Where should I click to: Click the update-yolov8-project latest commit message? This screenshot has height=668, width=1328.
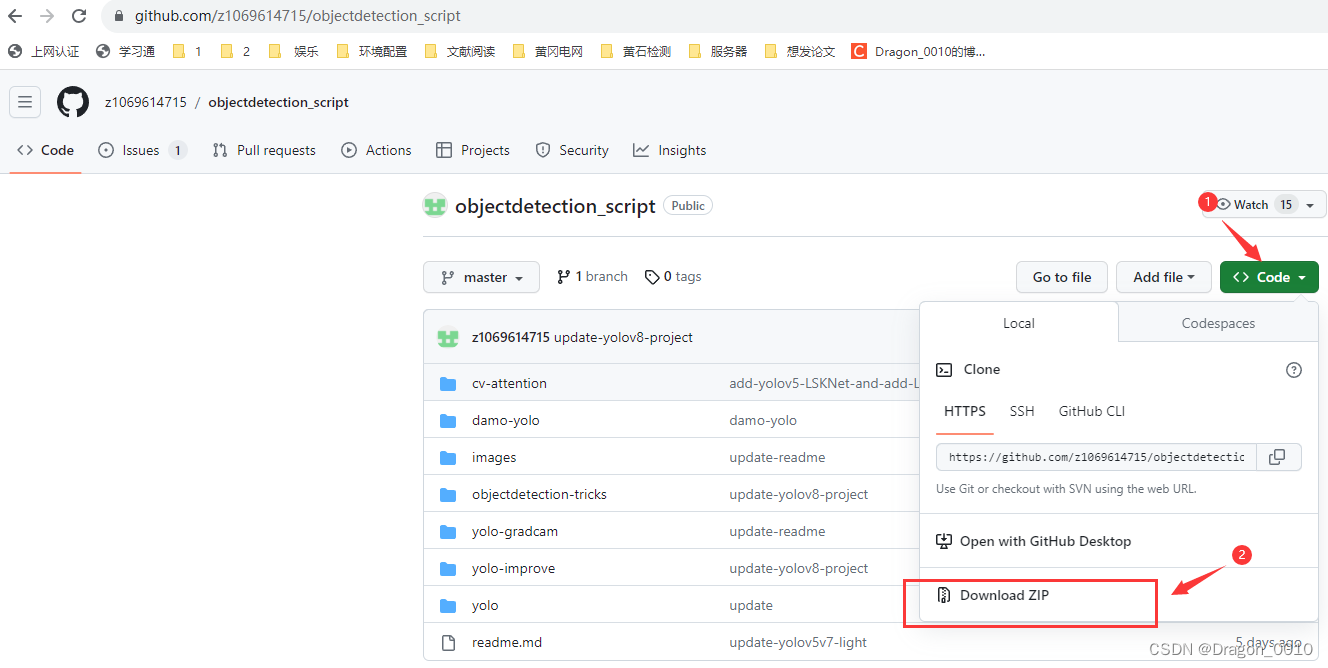(x=623, y=337)
